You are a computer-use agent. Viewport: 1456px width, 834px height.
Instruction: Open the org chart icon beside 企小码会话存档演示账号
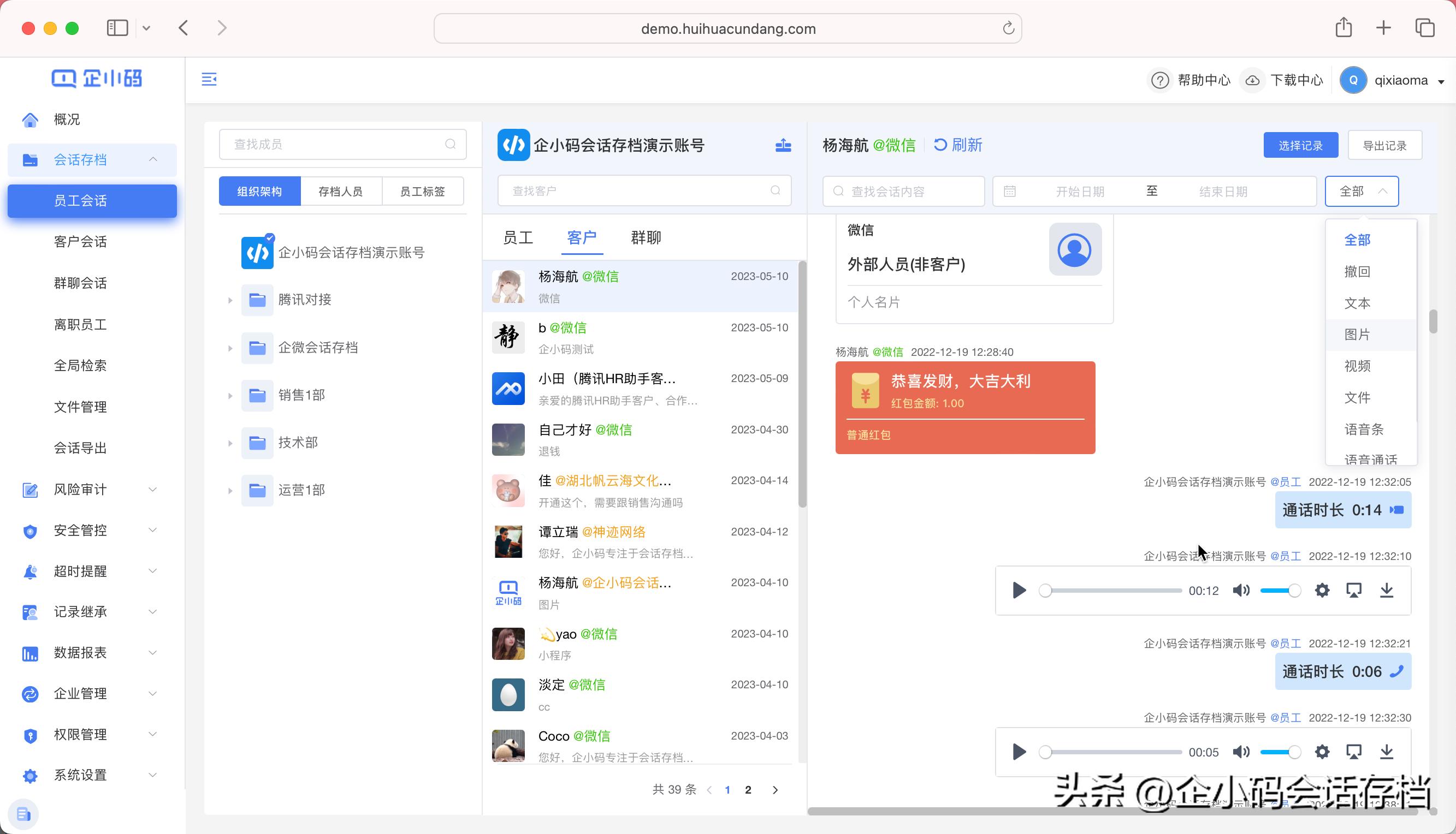click(x=783, y=145)
